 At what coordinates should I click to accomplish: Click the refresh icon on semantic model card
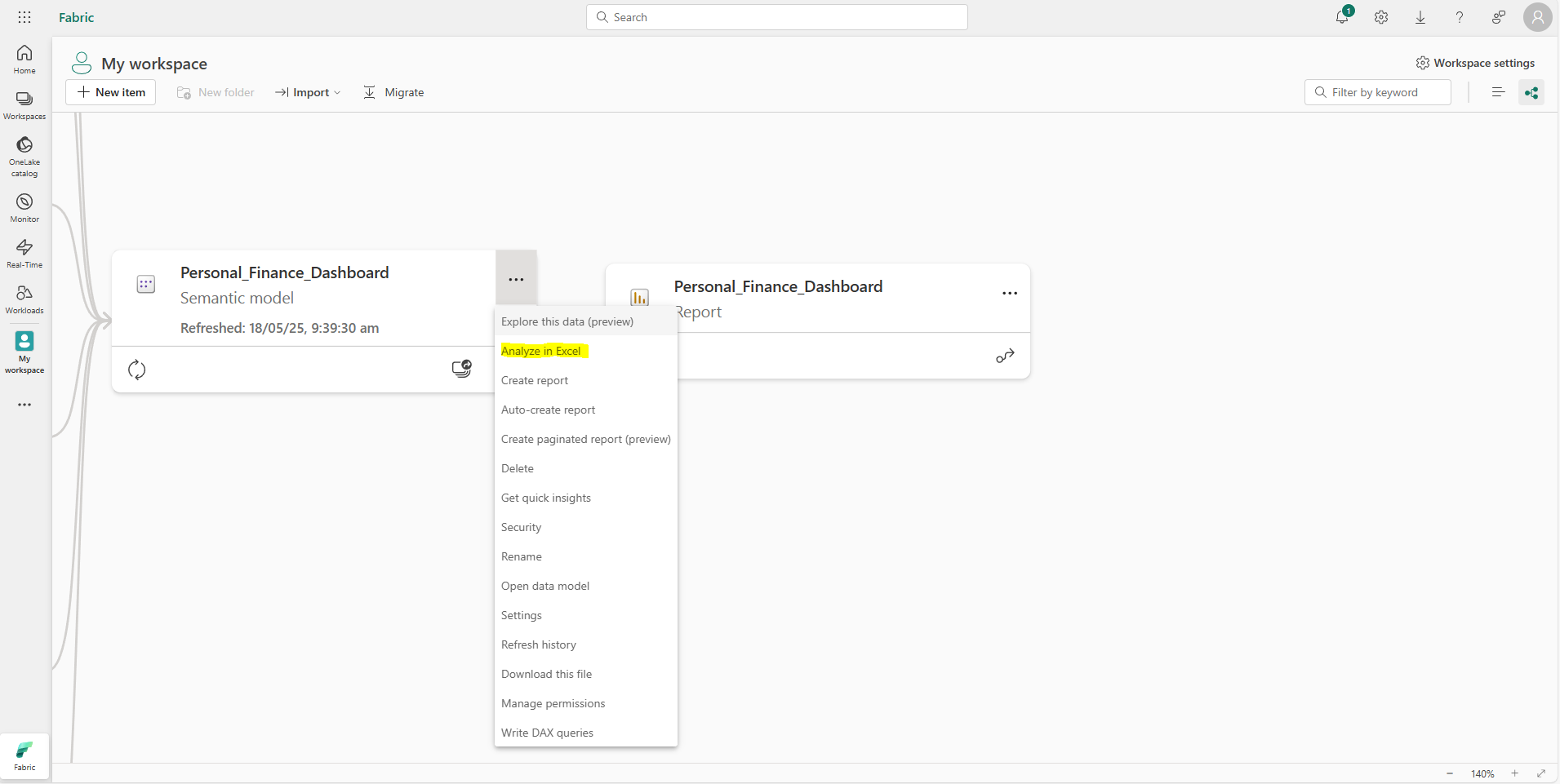137,370
